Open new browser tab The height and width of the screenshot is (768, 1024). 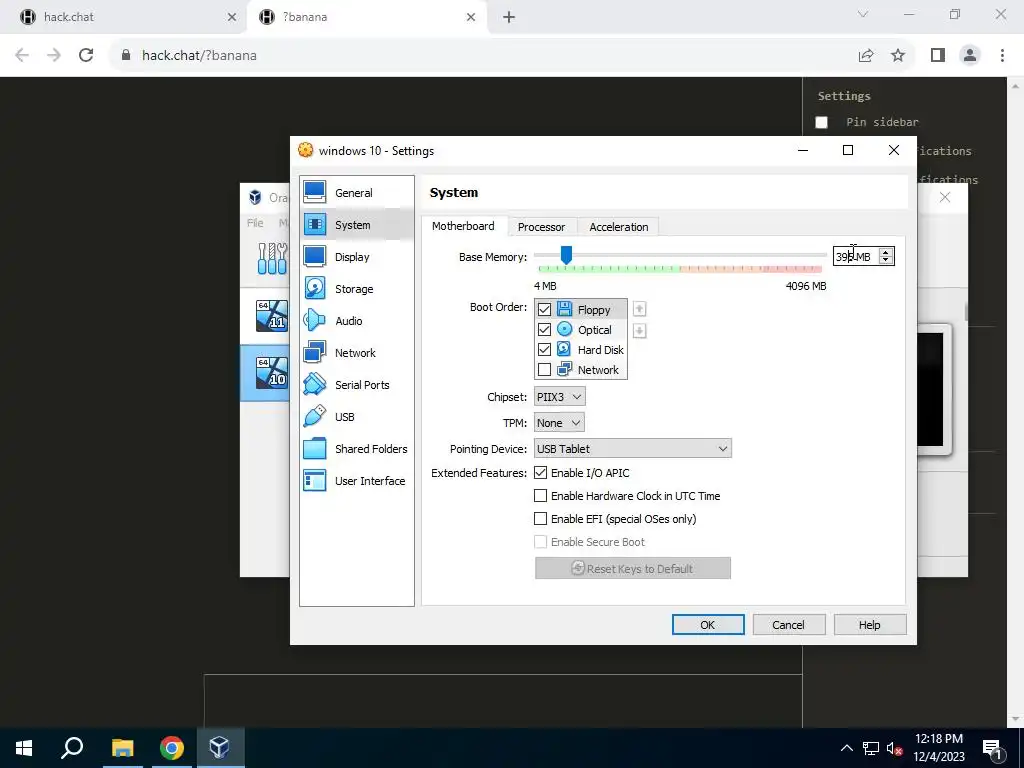509,17
